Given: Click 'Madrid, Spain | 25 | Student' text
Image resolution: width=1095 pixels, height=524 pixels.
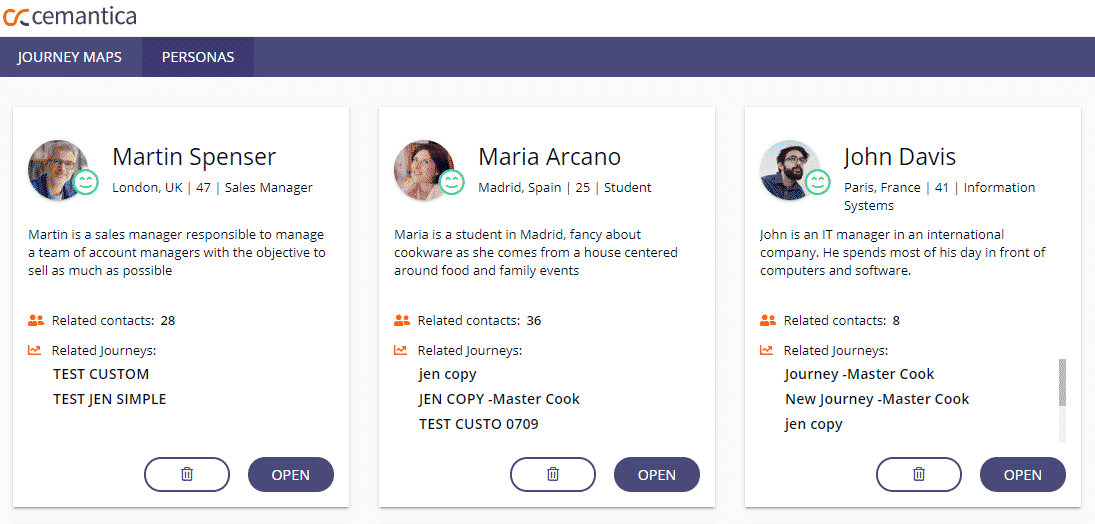Looking at the screenshot, I should pos(565,187).
